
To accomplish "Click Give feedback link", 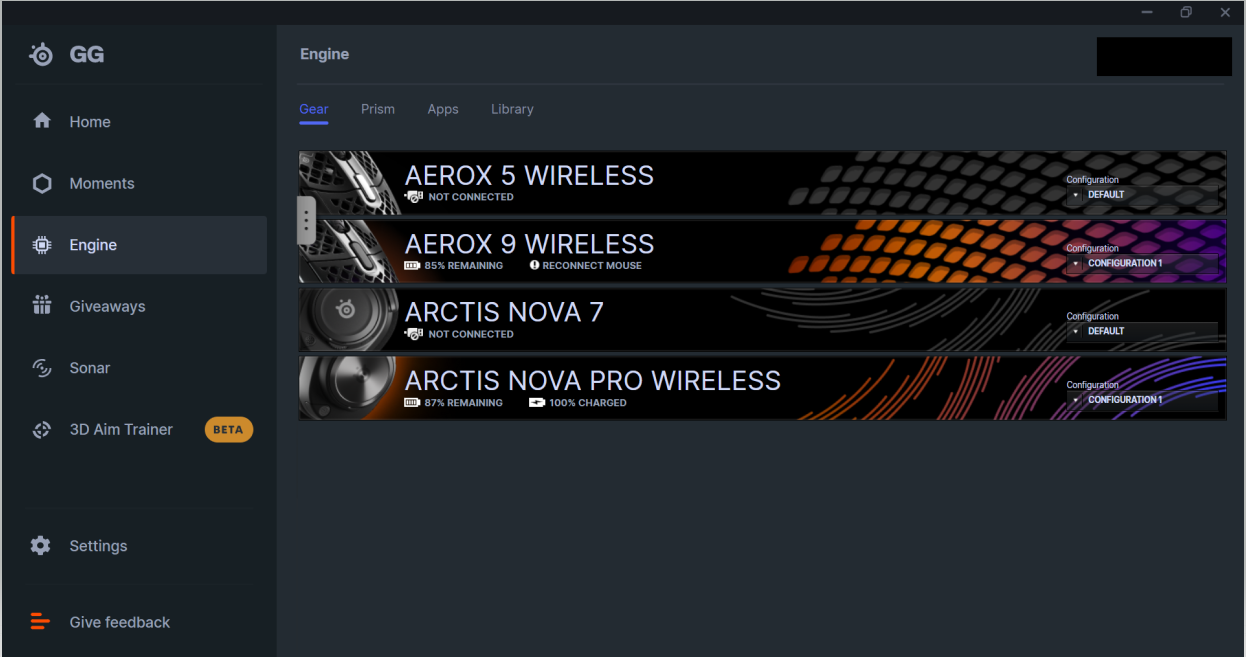I will 120,622.
